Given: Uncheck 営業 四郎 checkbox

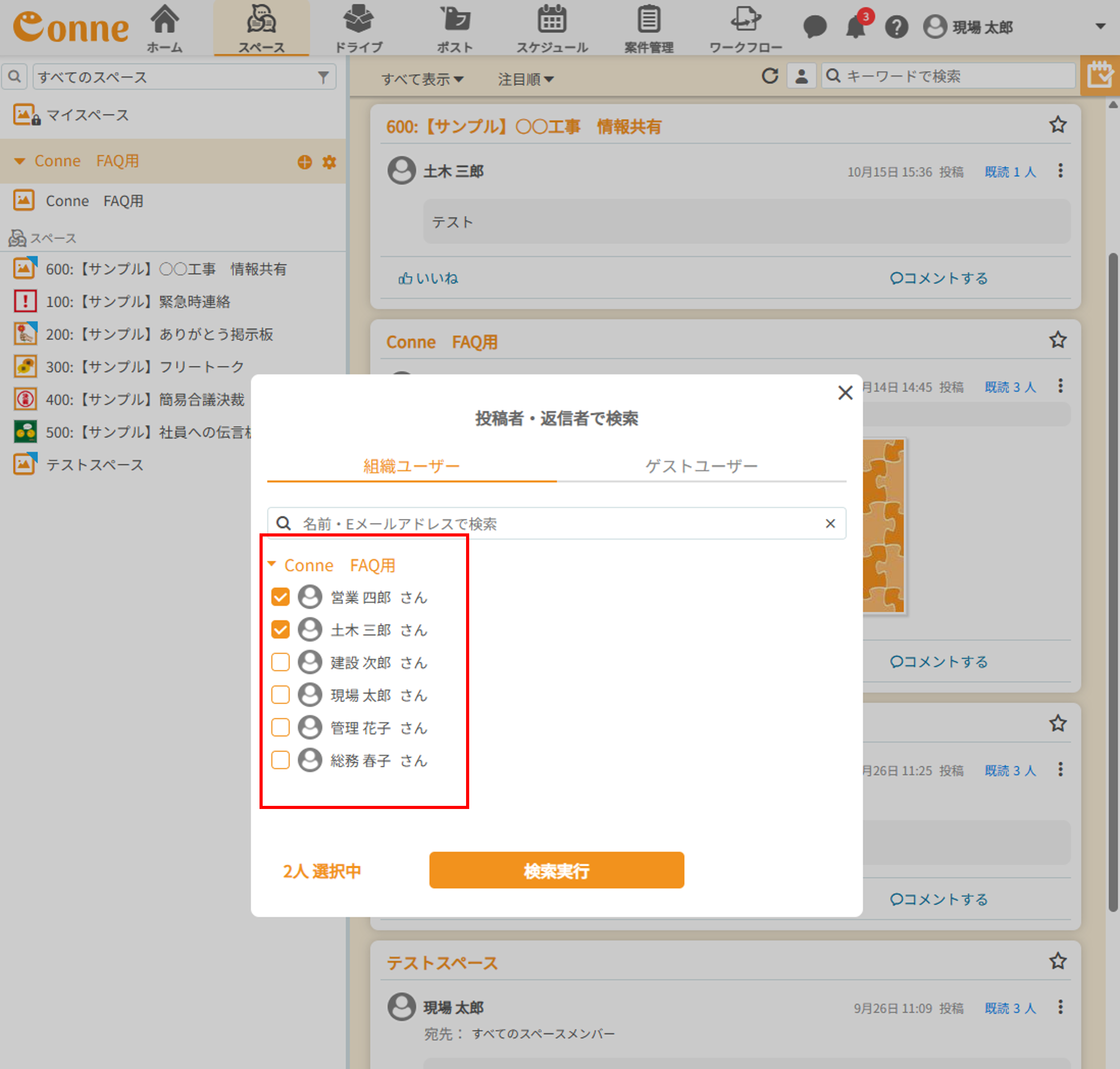Looking at the screenshot, I should point(280,597).
